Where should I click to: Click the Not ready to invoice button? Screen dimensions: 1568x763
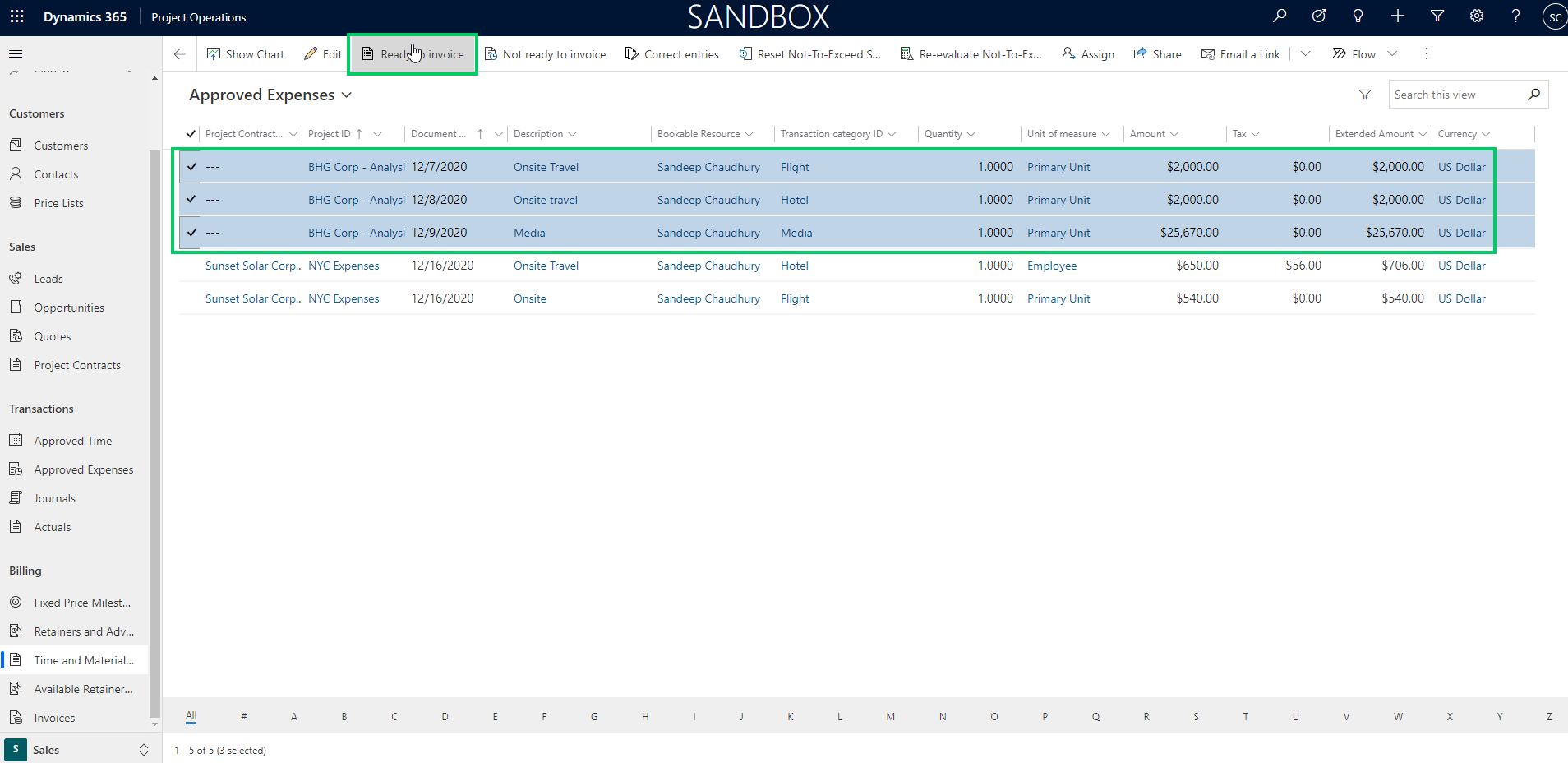546,54
